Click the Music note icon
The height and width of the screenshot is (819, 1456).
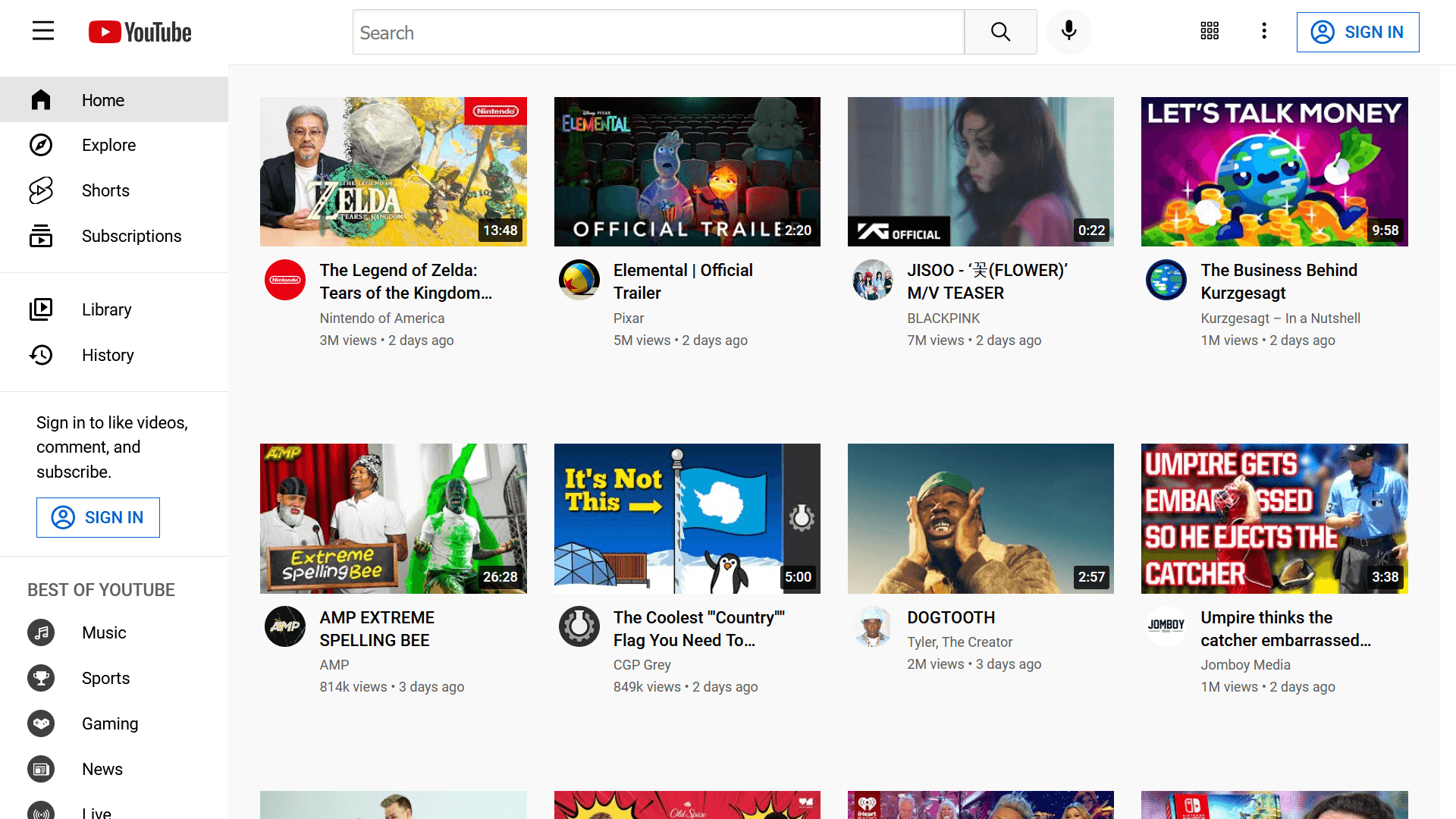[x=41, y=632]
